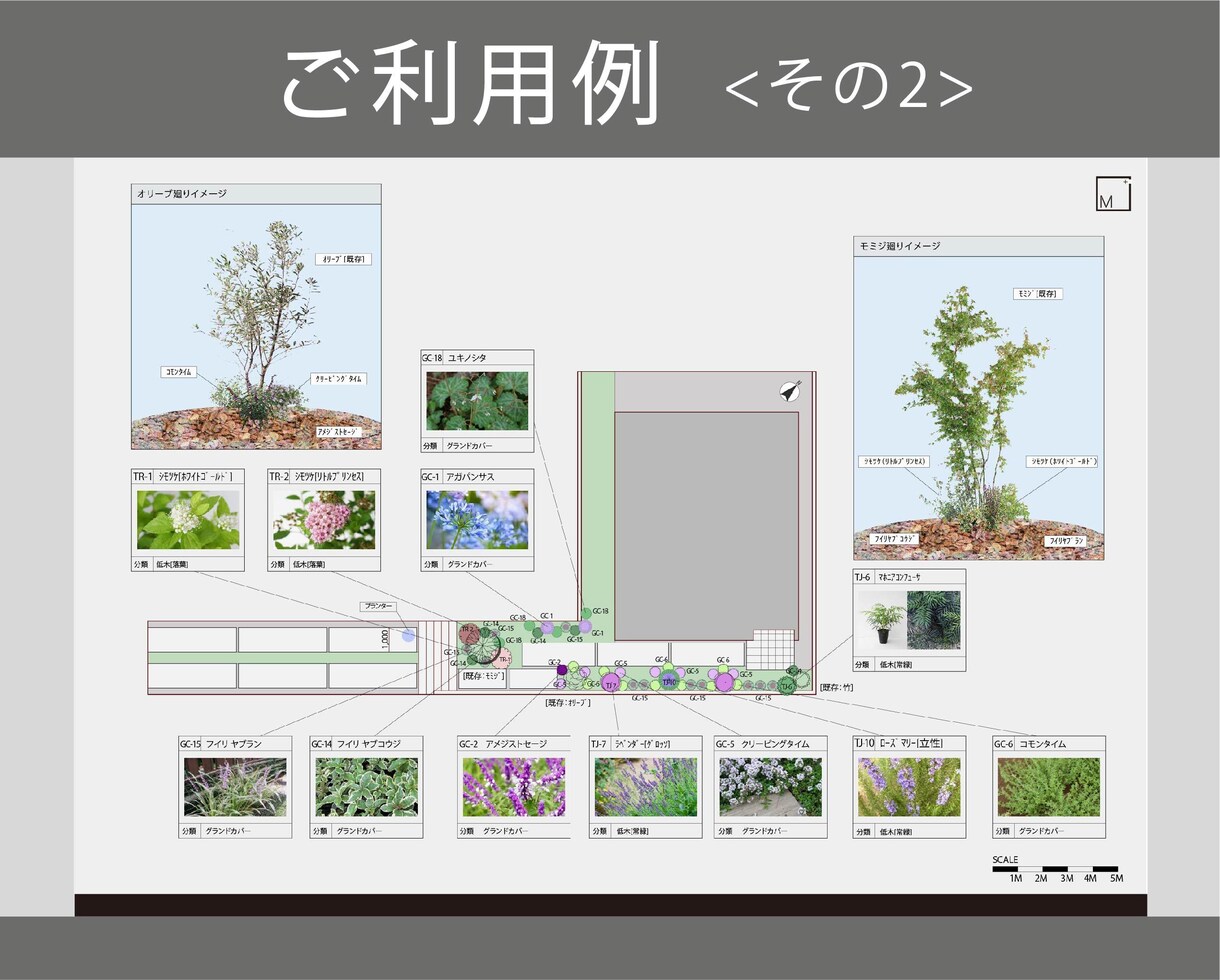This screenshot has height=980, width=1220.
Task: Click the オリーブ[既存] callout label
Action: pyautogui.click(x=344, y=259)
